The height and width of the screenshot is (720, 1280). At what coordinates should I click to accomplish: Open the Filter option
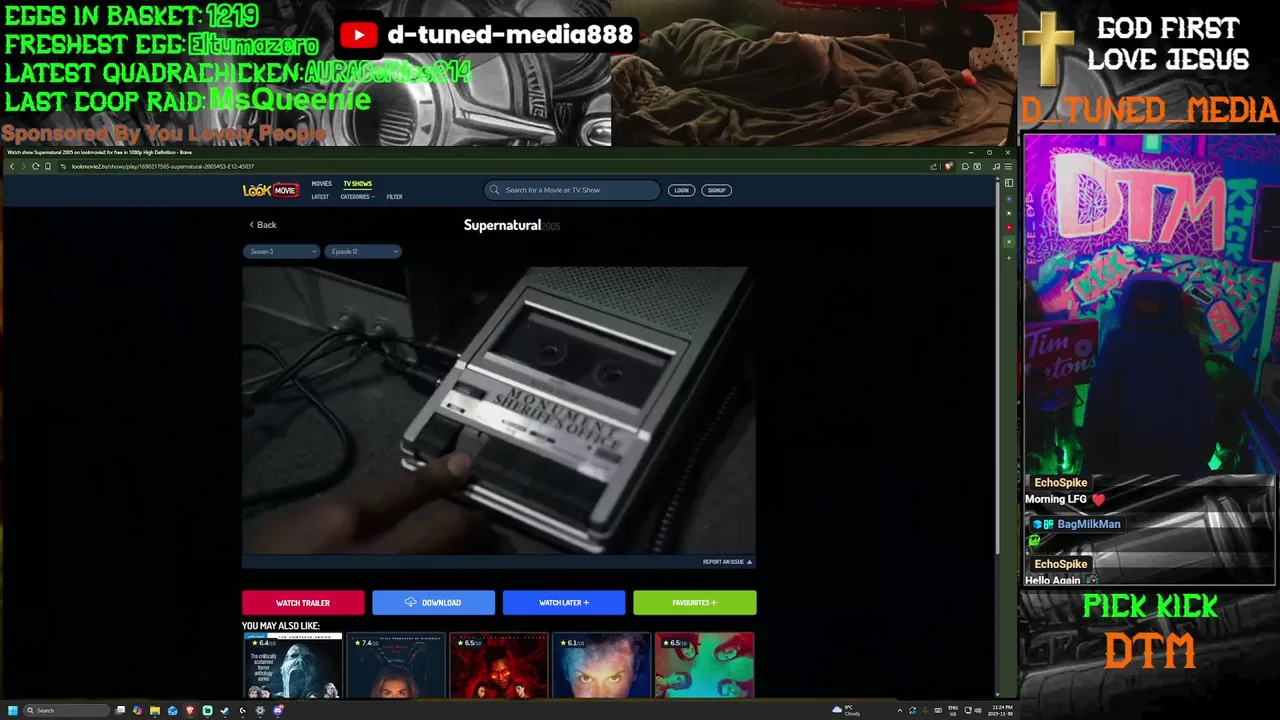pyautogui.click(x=394, y=197)
